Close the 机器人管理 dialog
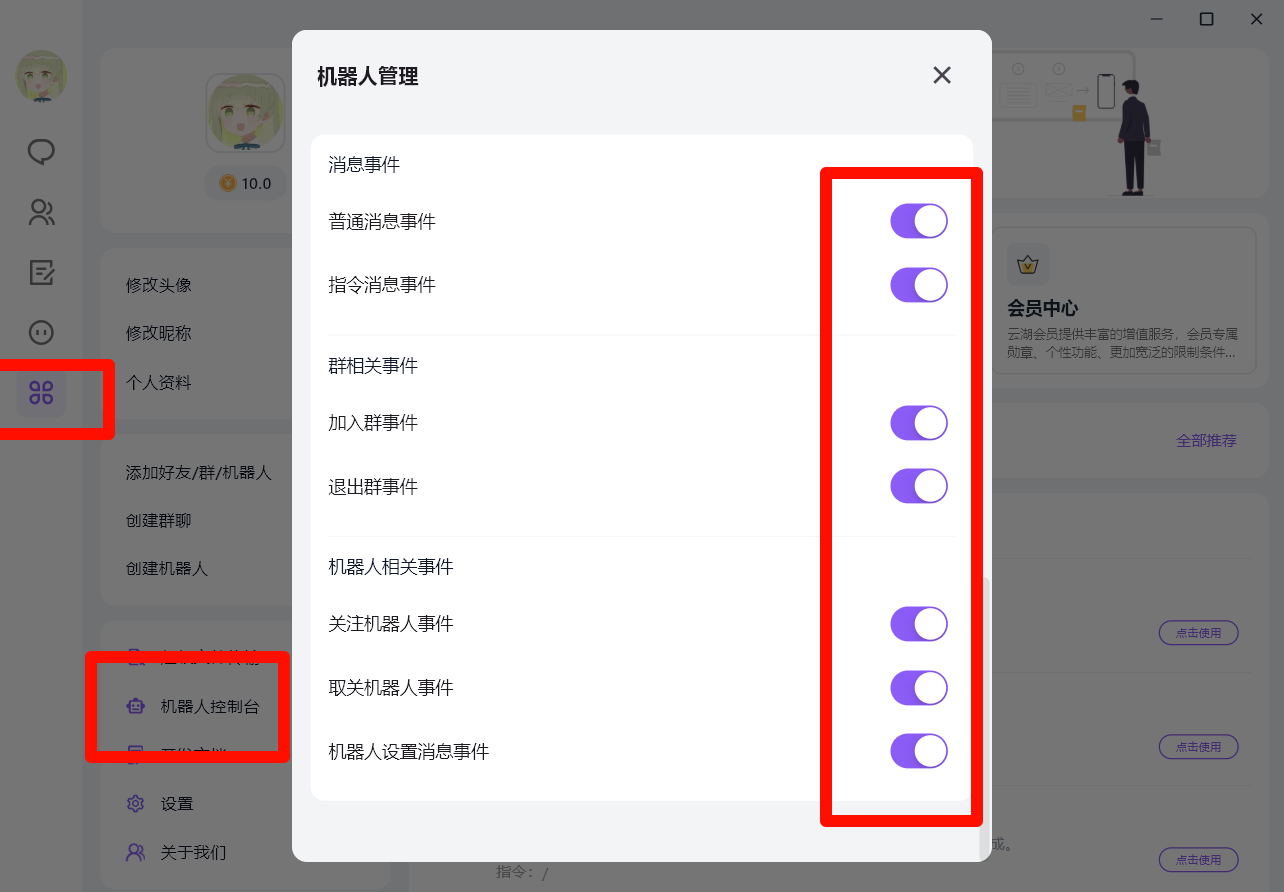The height and width of the screenshot is (892, 1284). click(941, 75)
